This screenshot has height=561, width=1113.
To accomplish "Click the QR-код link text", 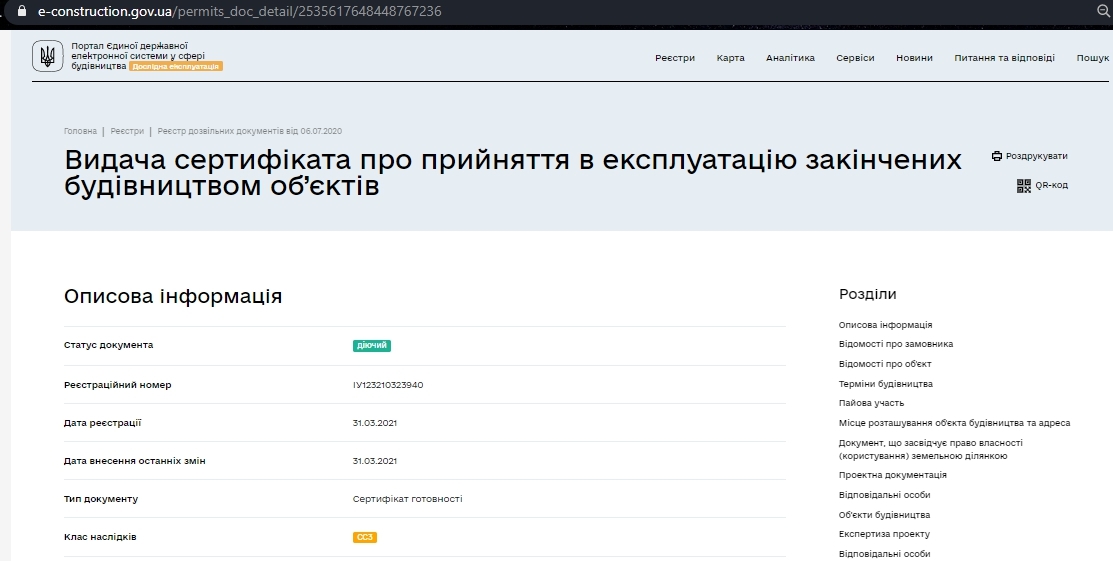I will 1051,186.
